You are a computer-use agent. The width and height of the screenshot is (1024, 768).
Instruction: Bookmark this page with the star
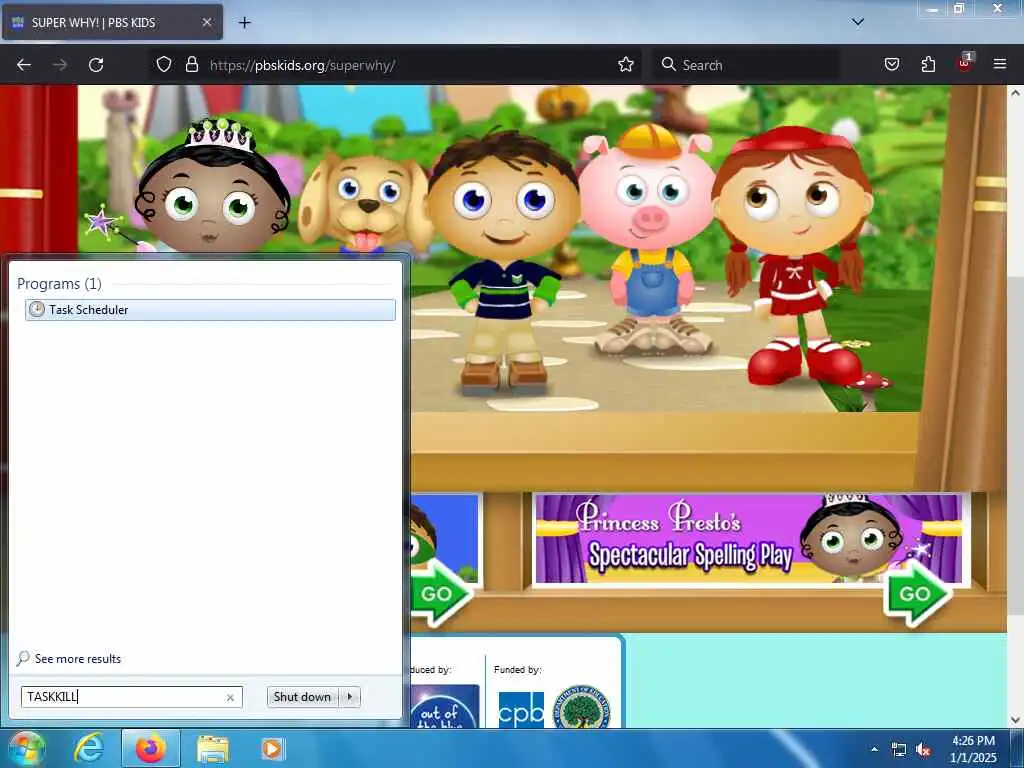626,65
